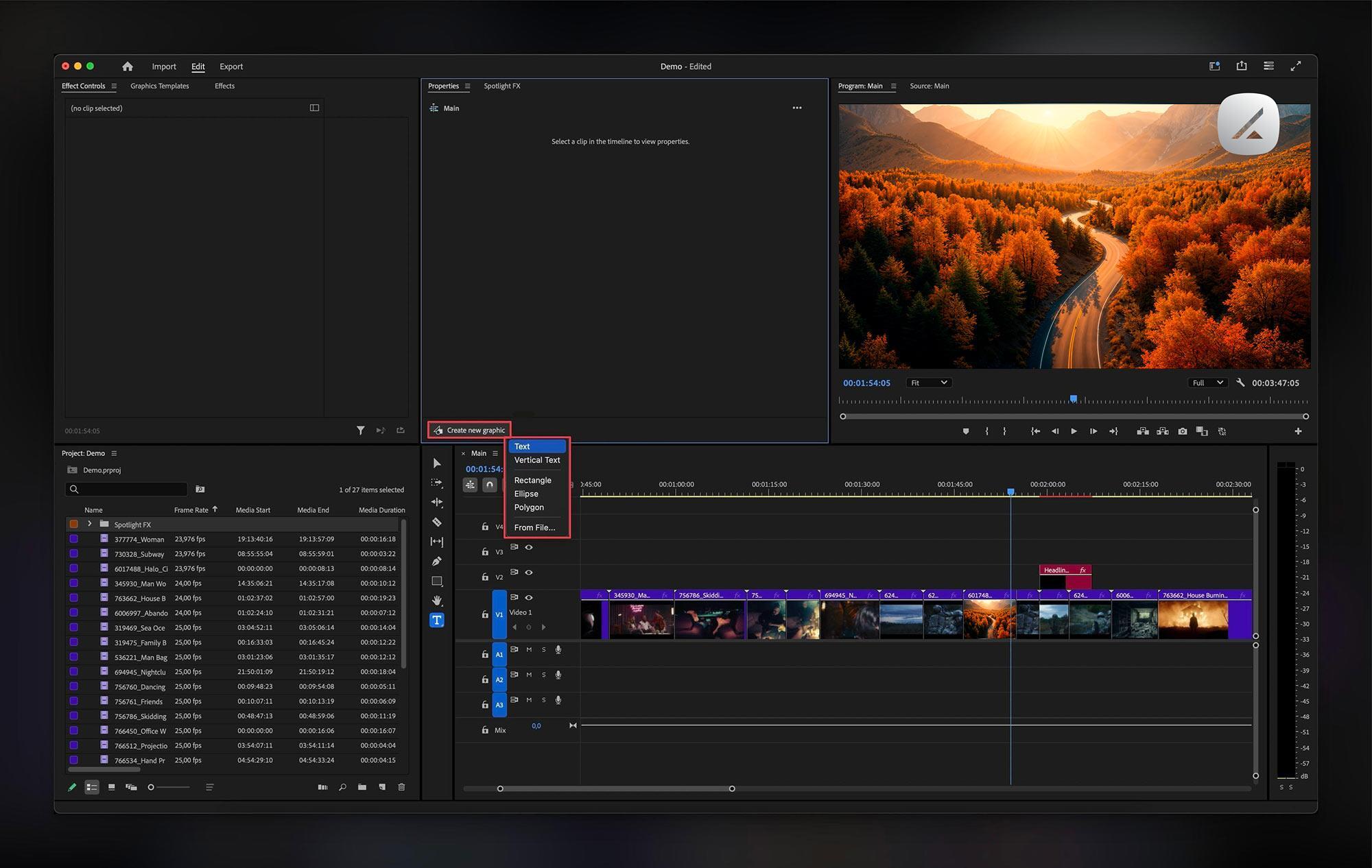Click the Create new graphic button
The image size is (1372, 868).
coord(470,431)
